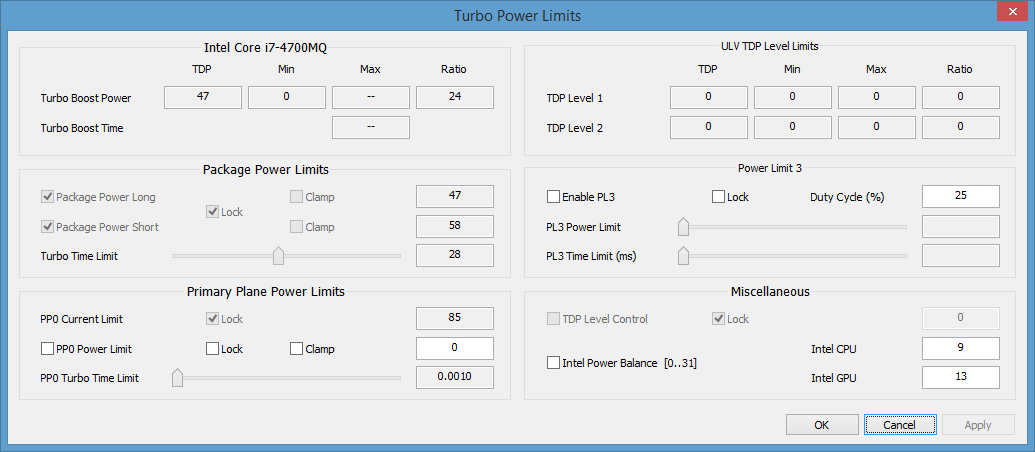Click the Apply button

[x=978, y=425]
